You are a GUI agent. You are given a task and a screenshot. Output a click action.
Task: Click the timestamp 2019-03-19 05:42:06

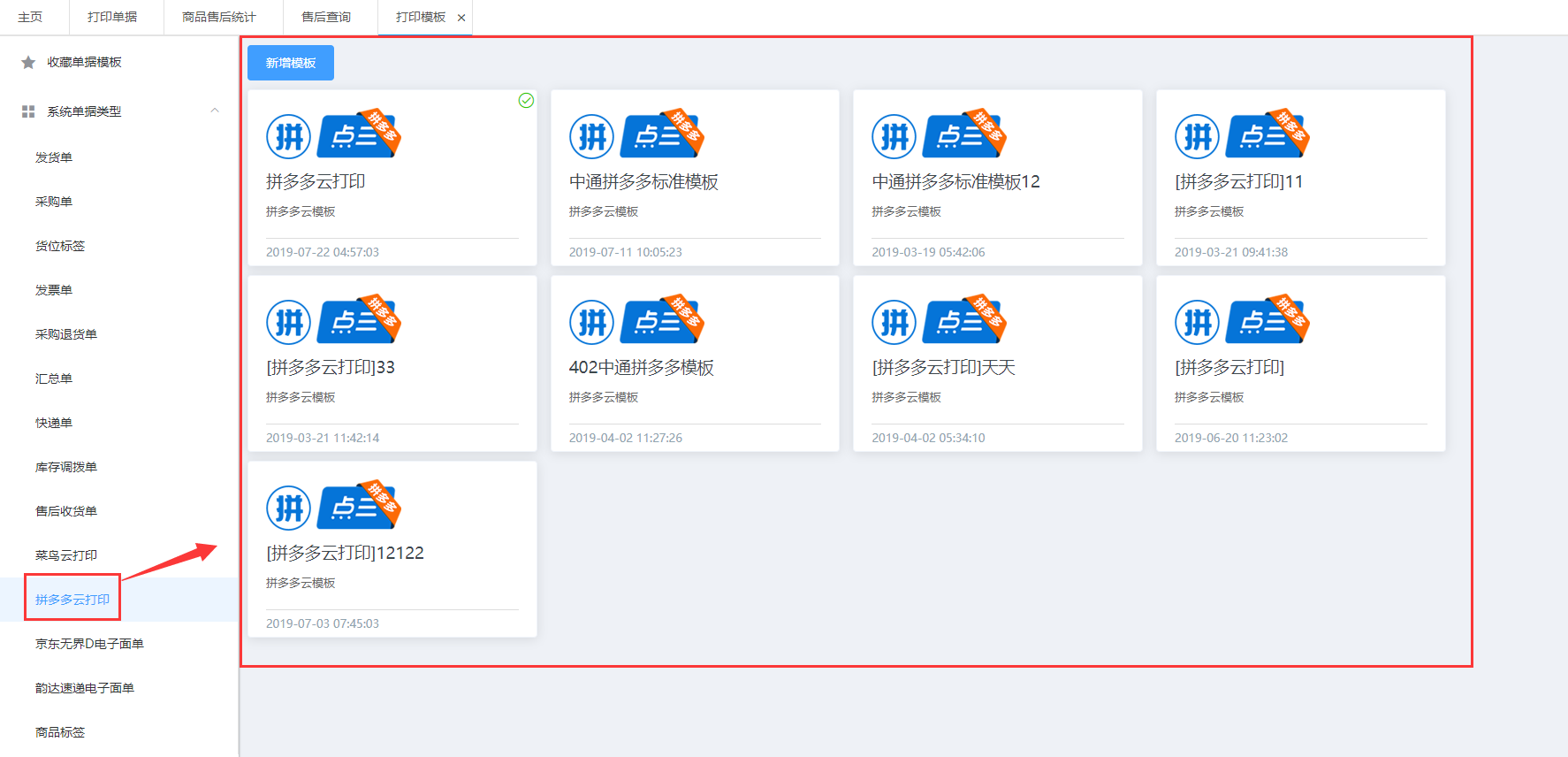[x=928, y=252]
